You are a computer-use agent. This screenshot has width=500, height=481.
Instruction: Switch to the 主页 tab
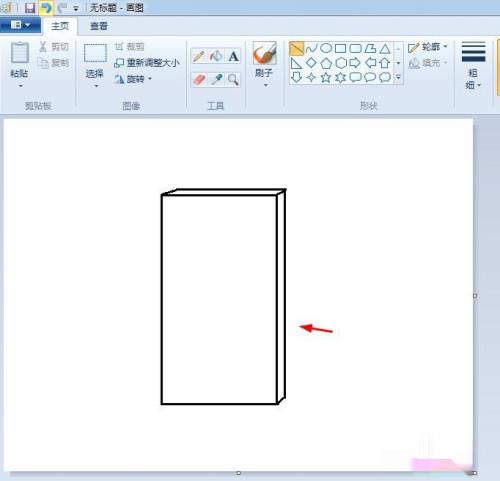click(60, 26)
